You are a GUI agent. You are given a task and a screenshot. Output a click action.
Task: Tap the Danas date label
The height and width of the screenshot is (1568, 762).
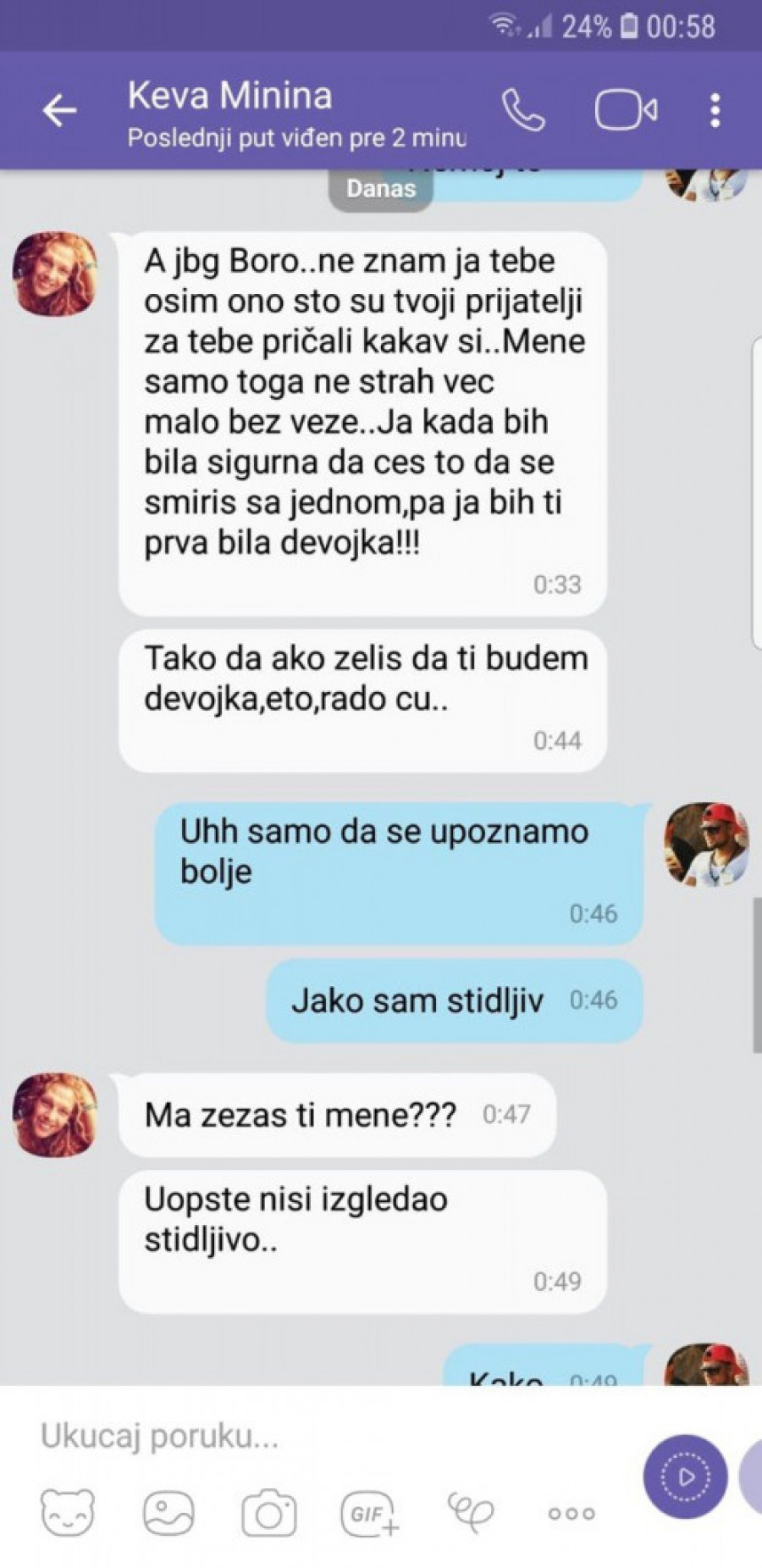[381, 188]
